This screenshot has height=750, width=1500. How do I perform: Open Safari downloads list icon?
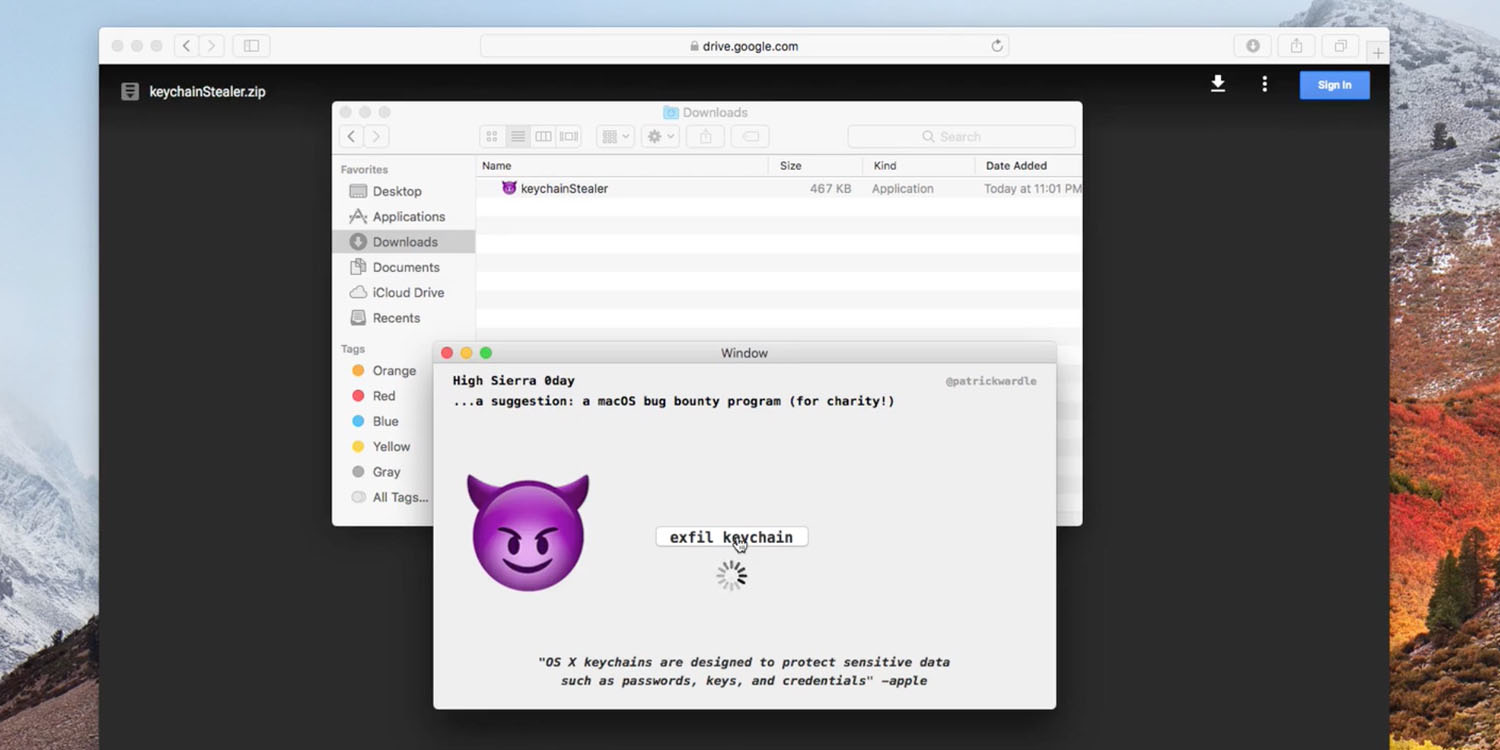pyautogui.click(x=1252, y=46)
